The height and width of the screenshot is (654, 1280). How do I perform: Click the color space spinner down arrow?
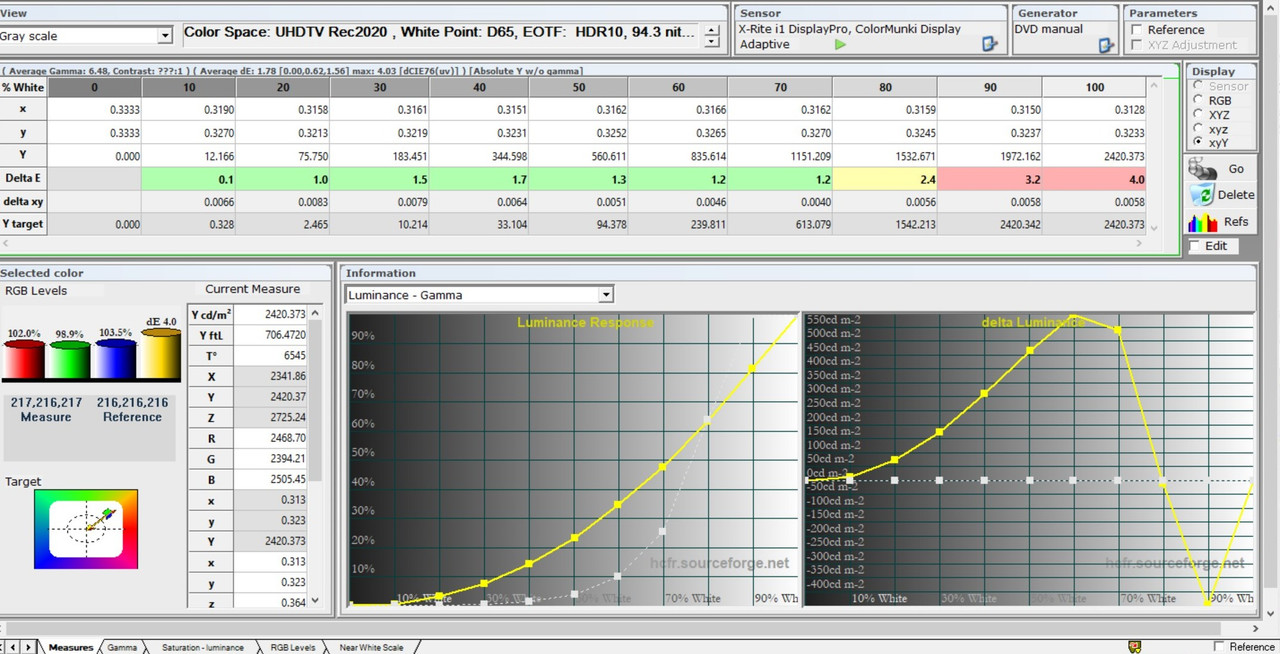712,43
